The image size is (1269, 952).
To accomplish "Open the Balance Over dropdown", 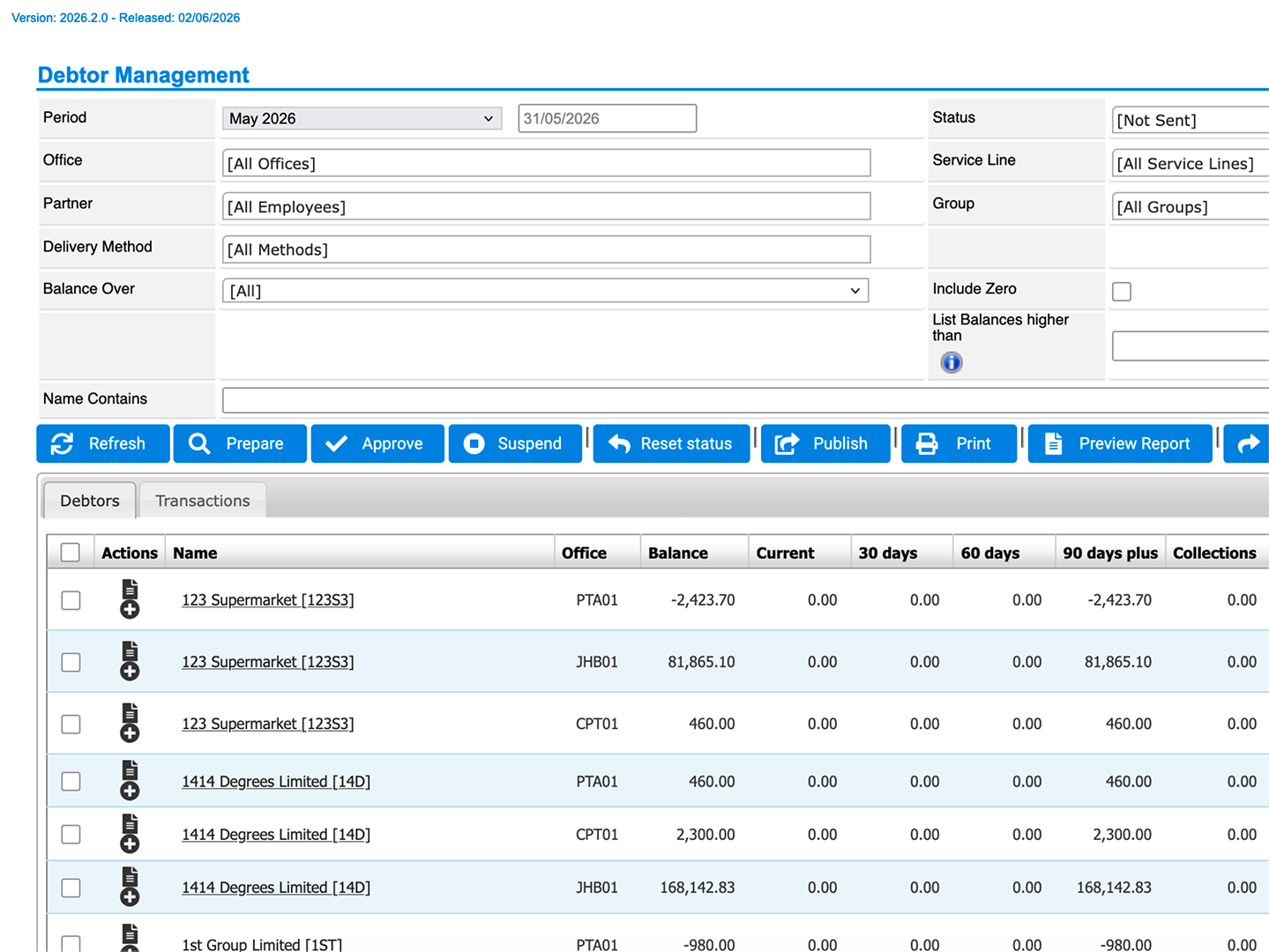I will (x=545, y=291).
